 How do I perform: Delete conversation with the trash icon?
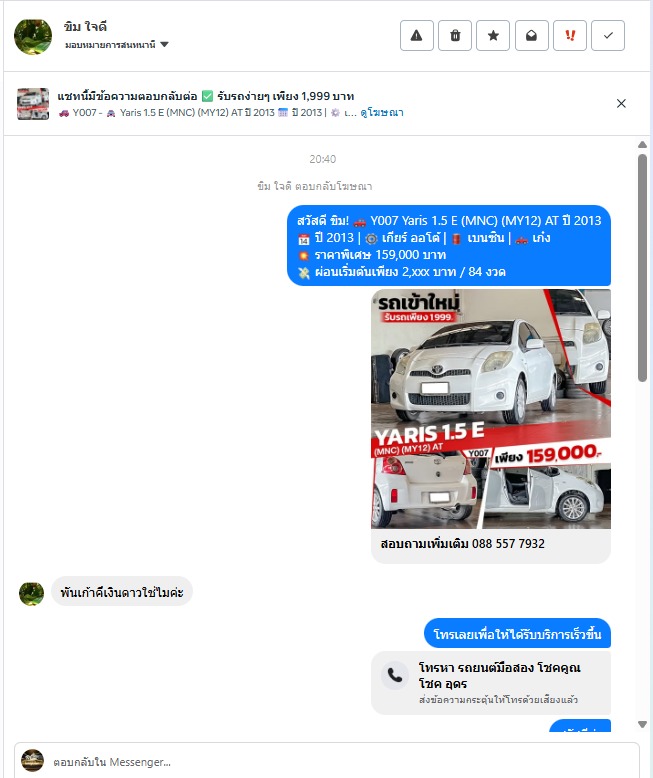click(455, 36)
